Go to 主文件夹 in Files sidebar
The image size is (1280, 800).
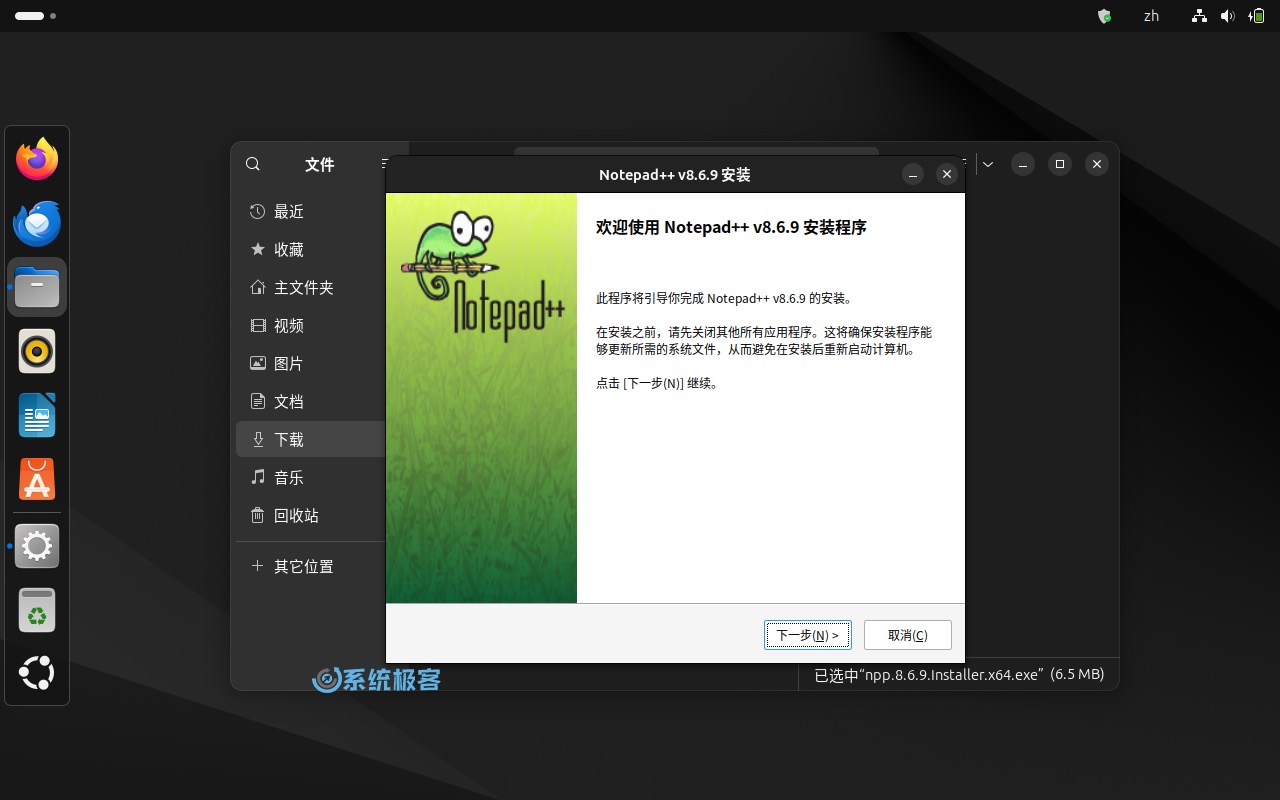point(310,287)
